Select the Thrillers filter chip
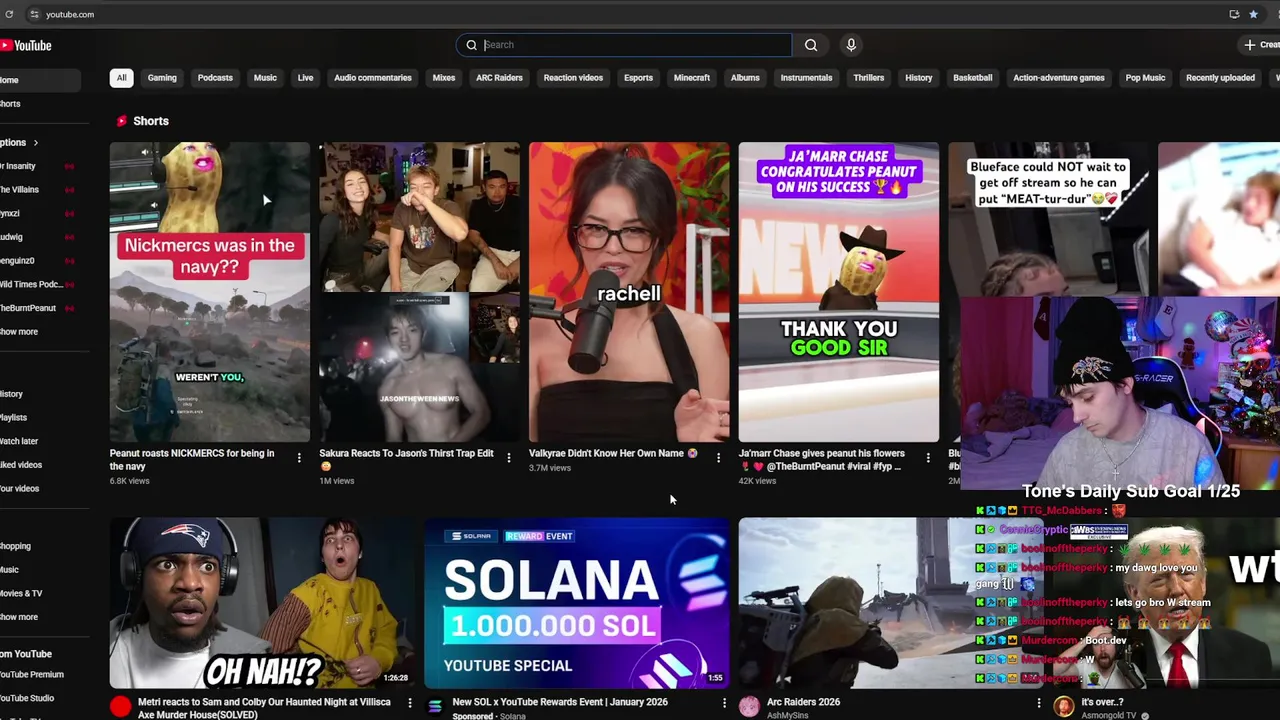 [x=869, y=78]
